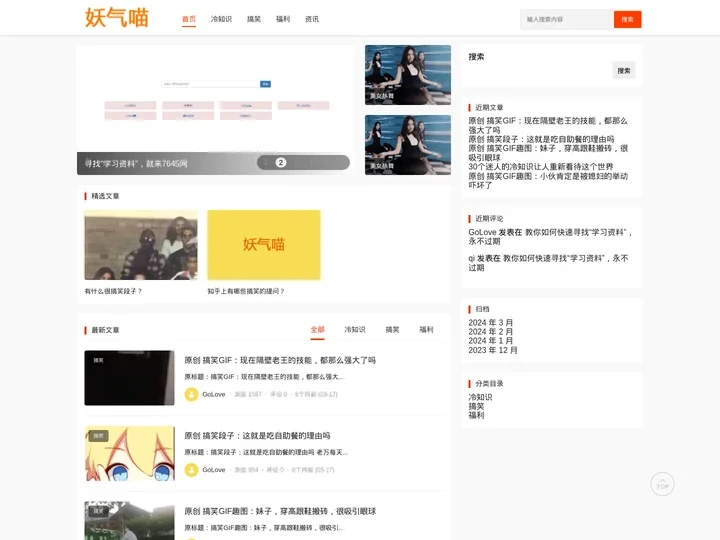Open anime thumbnail of 吃自助餐 article
The image size is (720, 540).
[x=129, y=453]
